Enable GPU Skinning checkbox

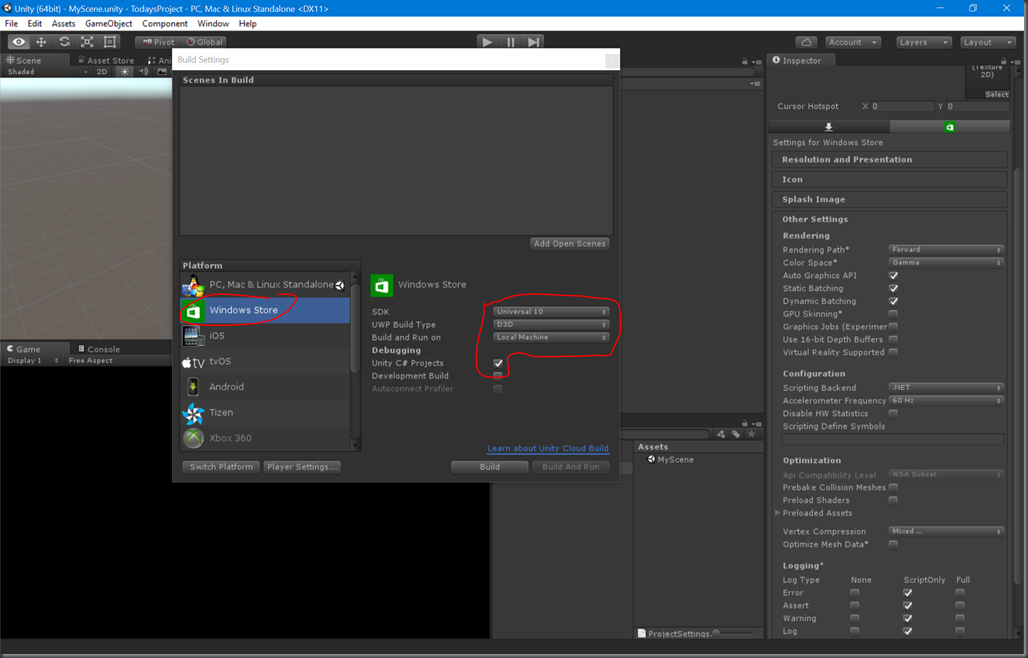tap(893, 314)
